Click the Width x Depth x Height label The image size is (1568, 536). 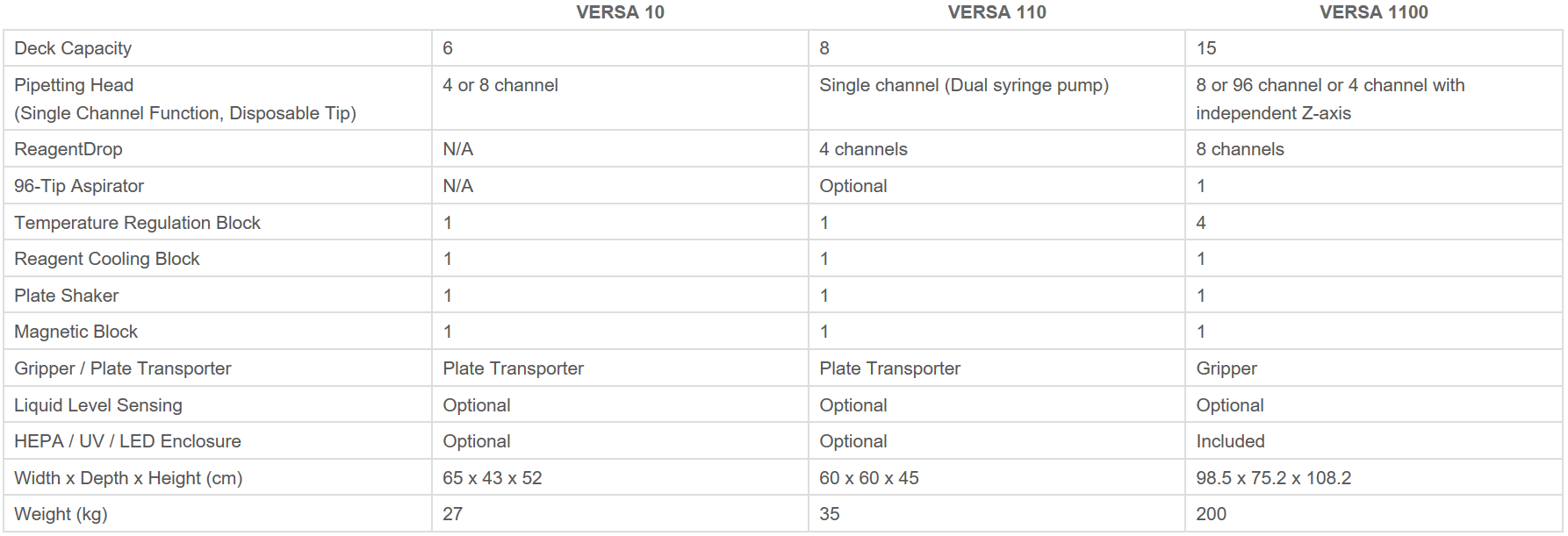click(128, 478)
